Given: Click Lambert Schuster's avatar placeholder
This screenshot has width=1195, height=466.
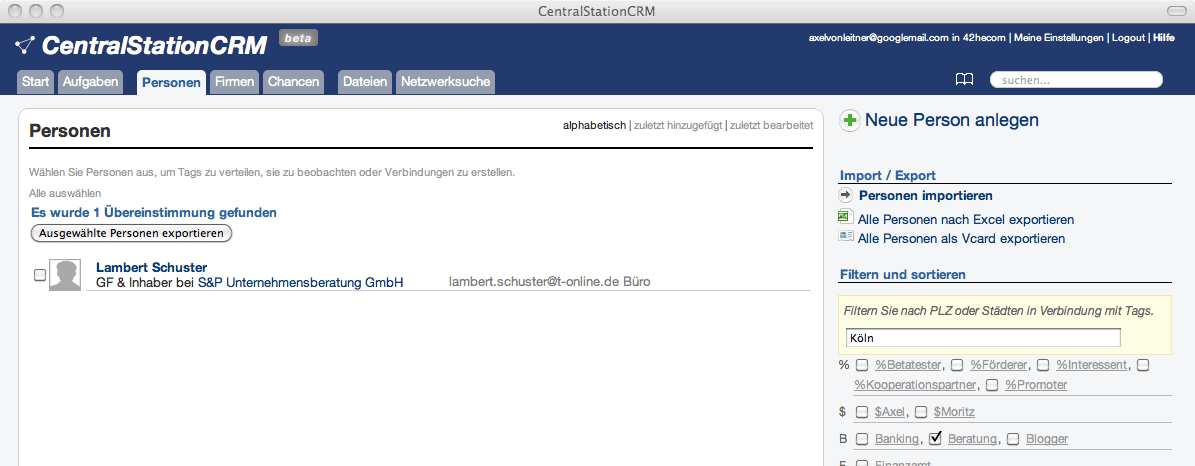Looking at the screenshot, I should (65, 275).
